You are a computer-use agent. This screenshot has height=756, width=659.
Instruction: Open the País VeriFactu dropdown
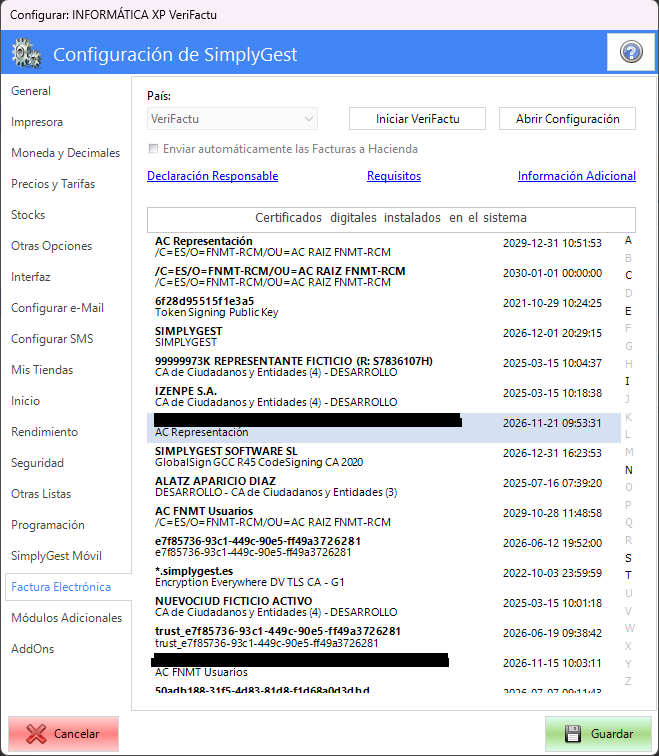click(232, 119)
